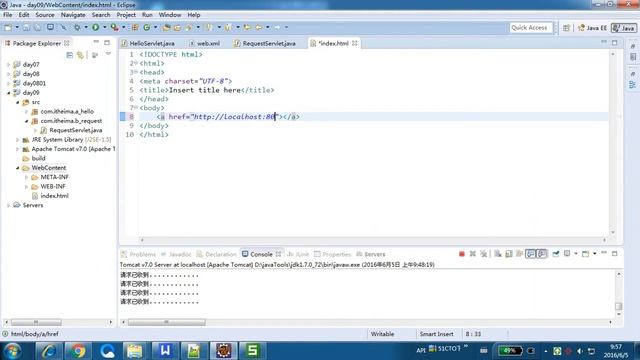This screenshot has height=360, width=640.
Task: Expand the day08 project
Action: 9,74
